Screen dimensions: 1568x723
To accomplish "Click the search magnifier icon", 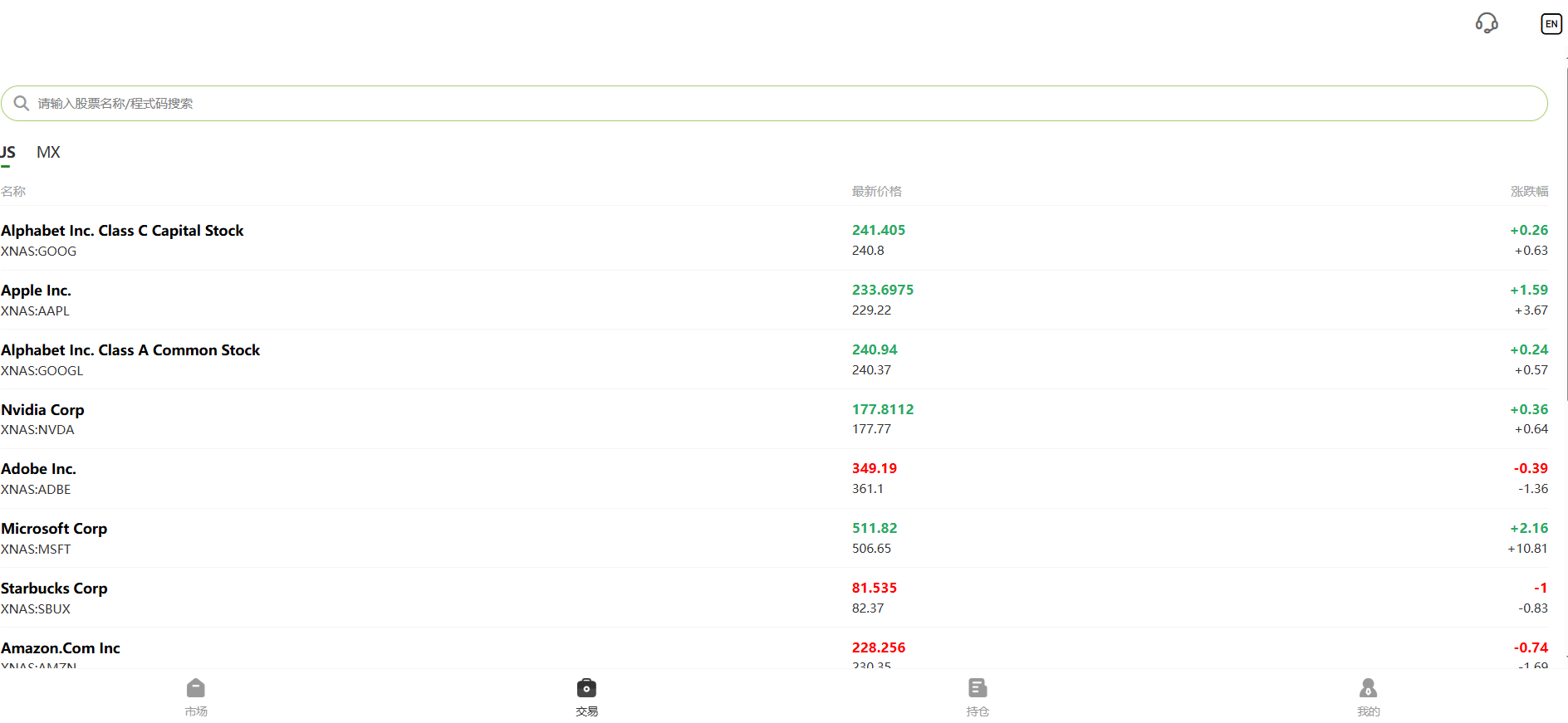I will click(22, 103).
